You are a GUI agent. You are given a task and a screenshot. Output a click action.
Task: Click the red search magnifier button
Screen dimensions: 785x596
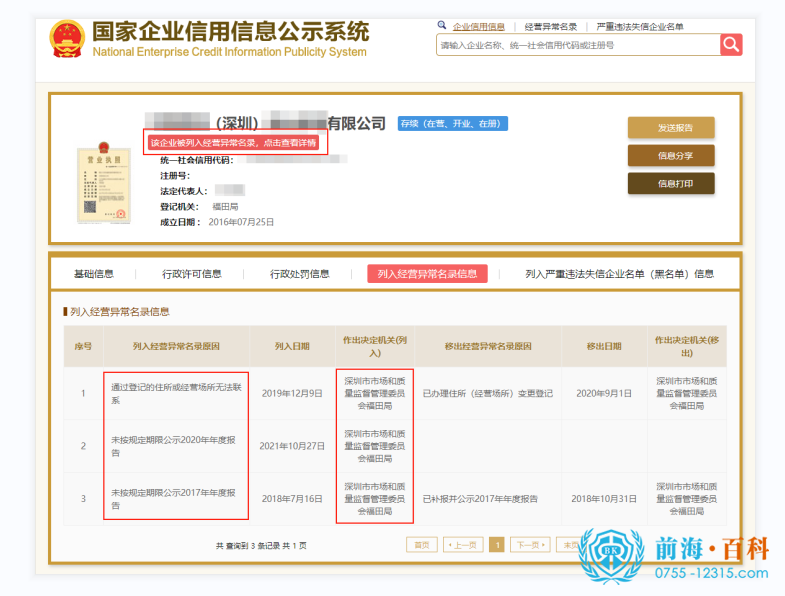[731, 45]
